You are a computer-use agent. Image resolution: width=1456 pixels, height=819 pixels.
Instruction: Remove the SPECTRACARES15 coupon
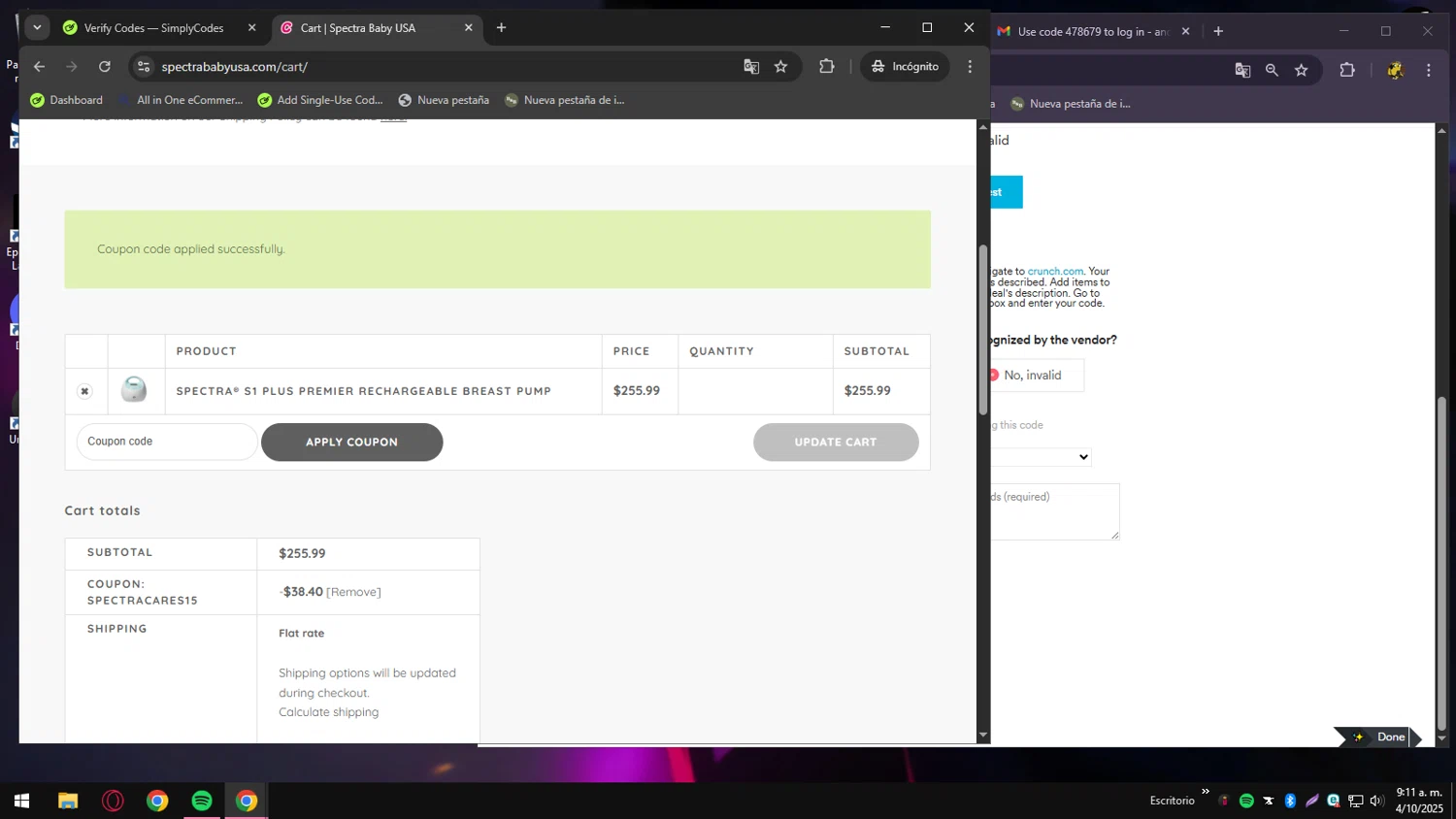[x=353, y=592]
